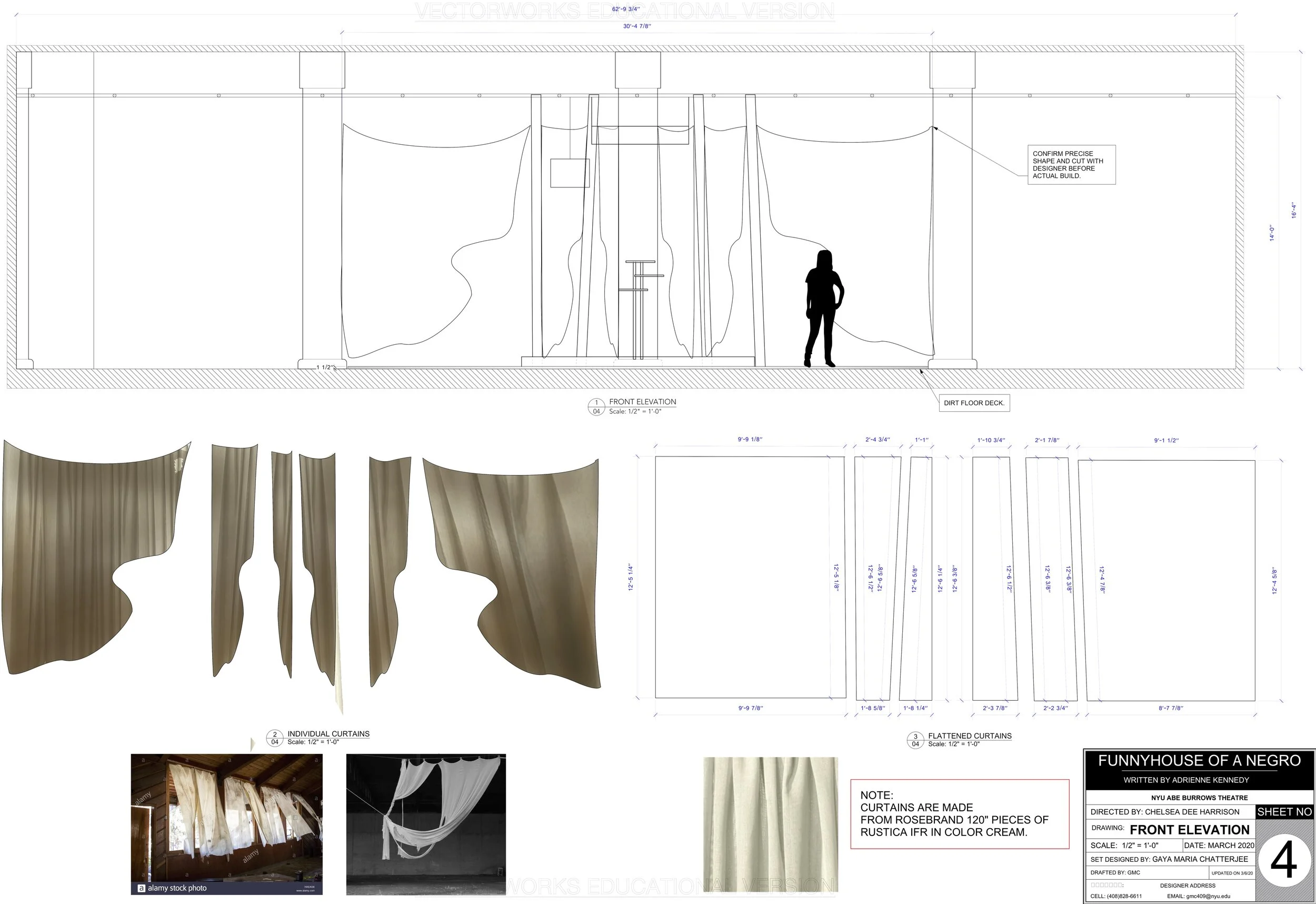1316x904 pixels.
Task: Click the 'Funnyhouse of a Negro' title block
Action: coord(1199,761)
